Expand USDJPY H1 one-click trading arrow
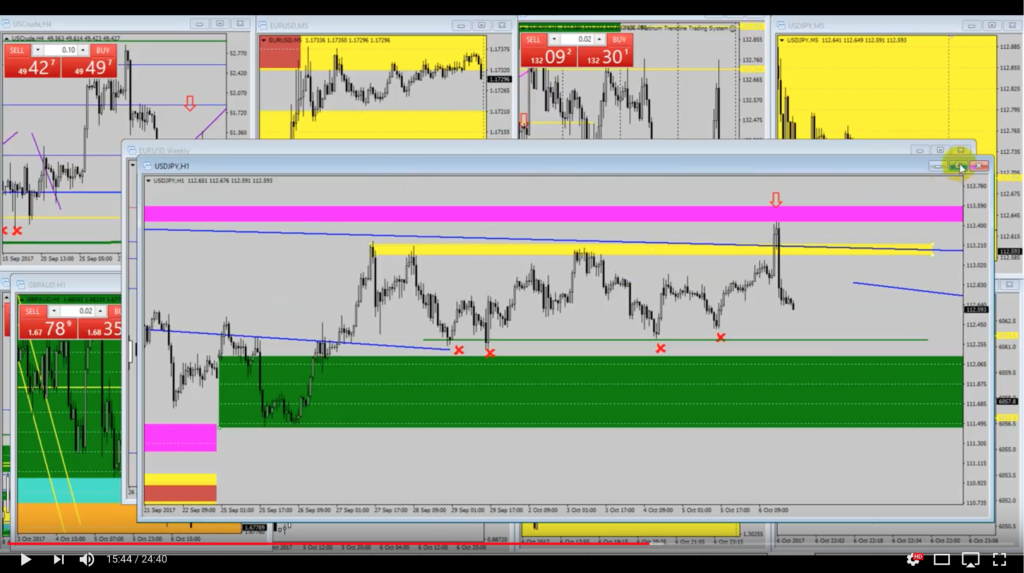 149,181
